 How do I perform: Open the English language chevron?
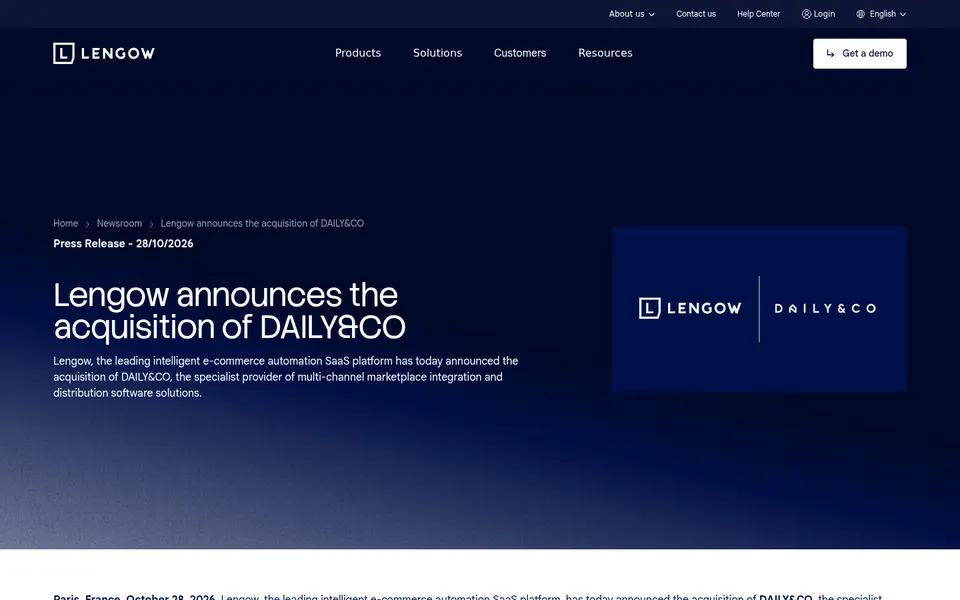(902, 15)
